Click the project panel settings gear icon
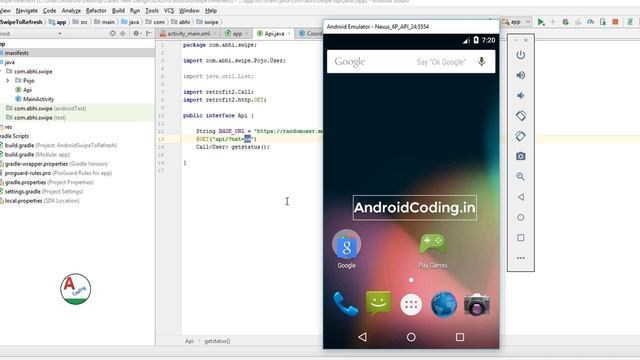The width and height of the screenshot is (640, 360). 136,33
